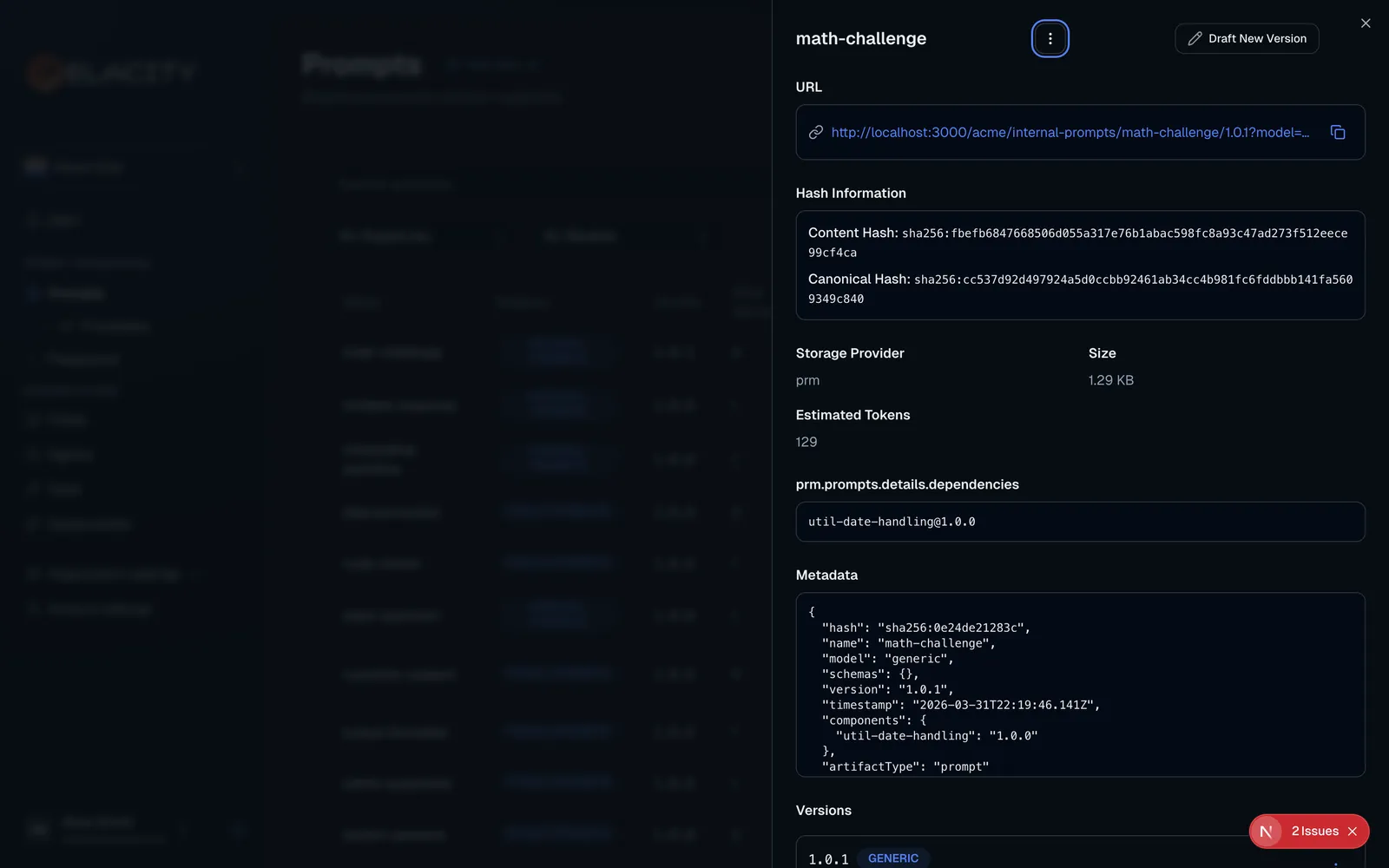Click the "hash": "sha256:0e24de21283c" metadata line
The height and width of the screenshot is (868, 1389).
[926, 628]
